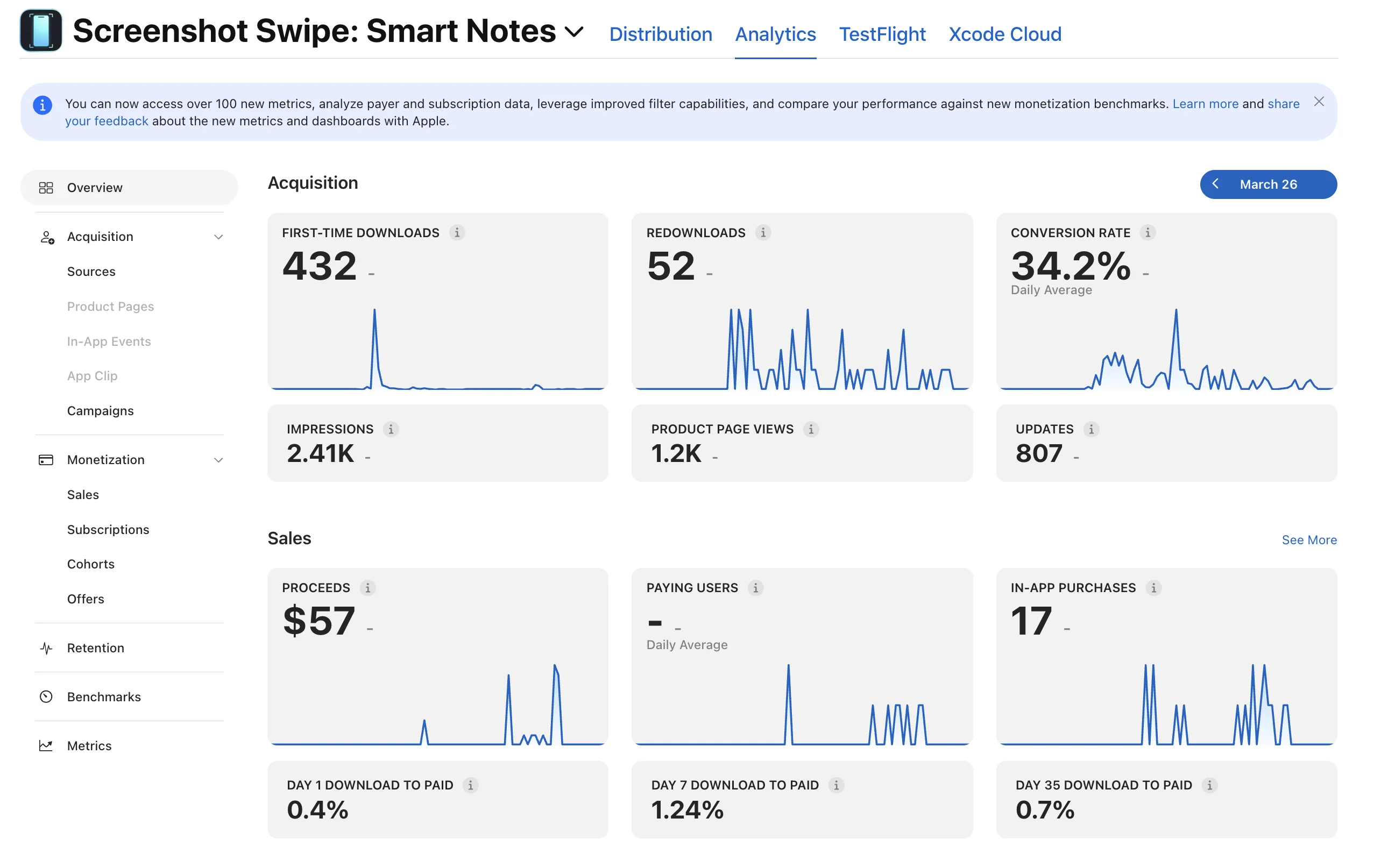
Task: Show info for In-App Purchases
Action: click(x=1153, y=587)
